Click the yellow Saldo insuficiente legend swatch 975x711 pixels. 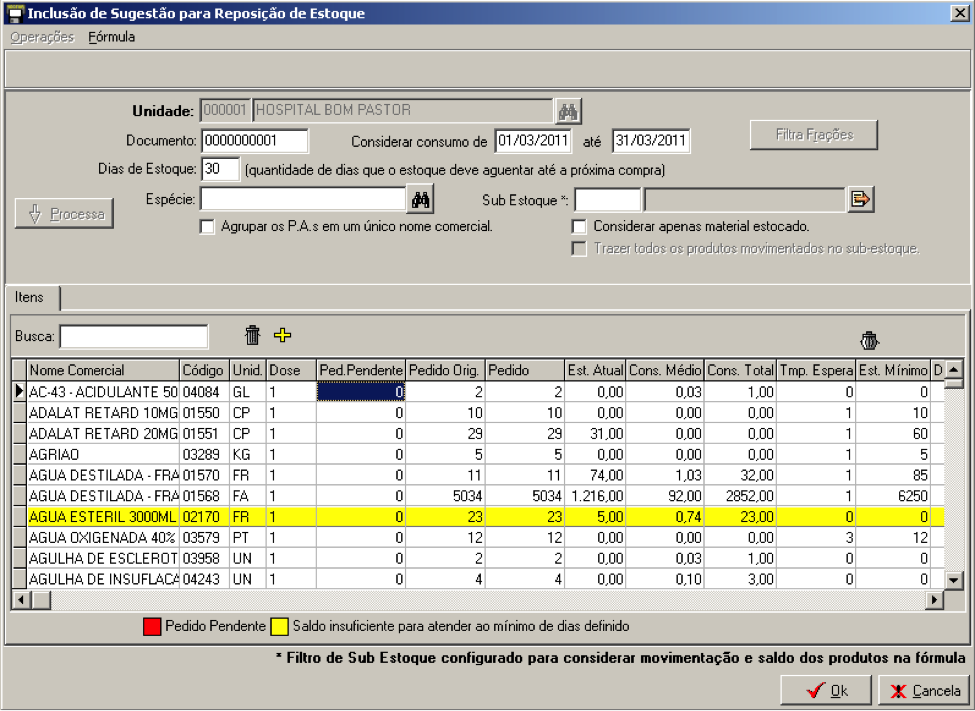[279, 626]
